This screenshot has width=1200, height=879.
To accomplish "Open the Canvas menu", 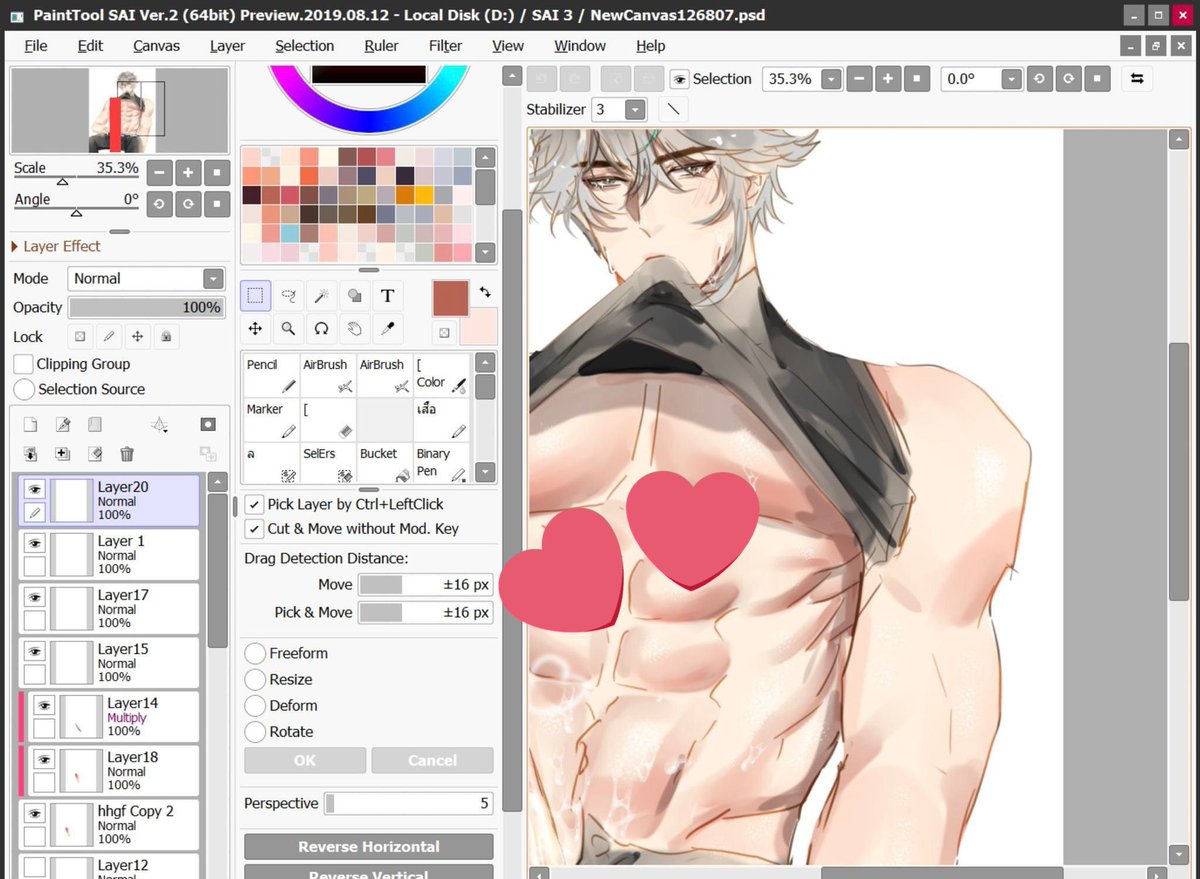I will coord(156,46).
